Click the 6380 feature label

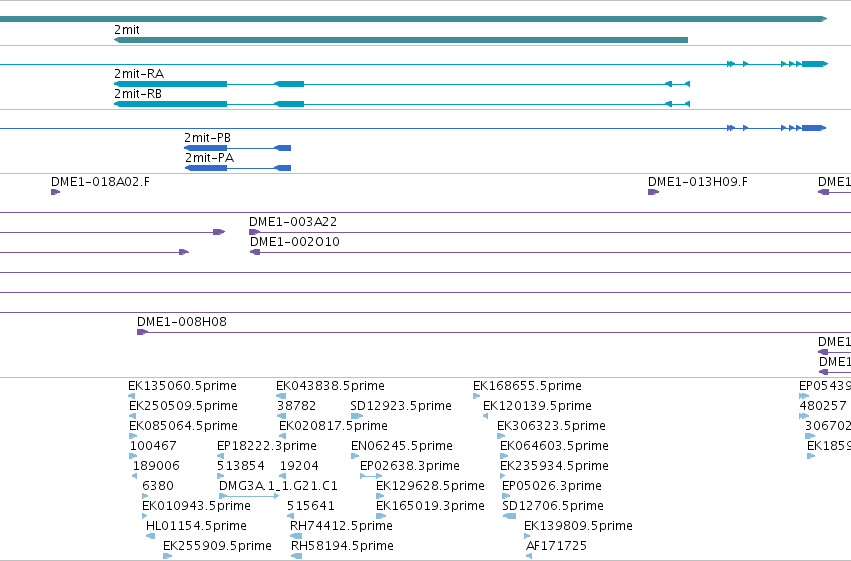[158, 486]
